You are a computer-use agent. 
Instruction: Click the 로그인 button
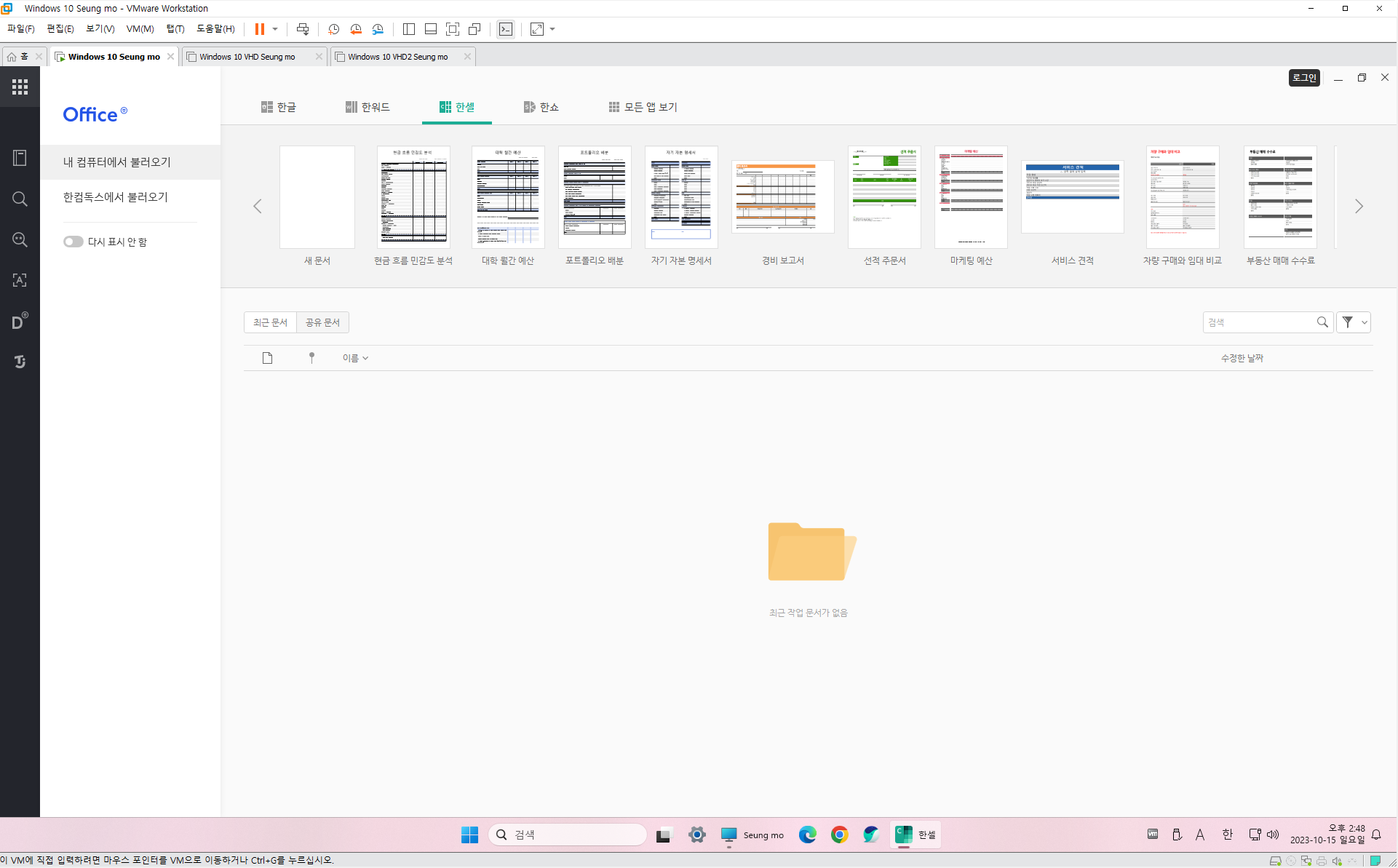click(1304, 78)
